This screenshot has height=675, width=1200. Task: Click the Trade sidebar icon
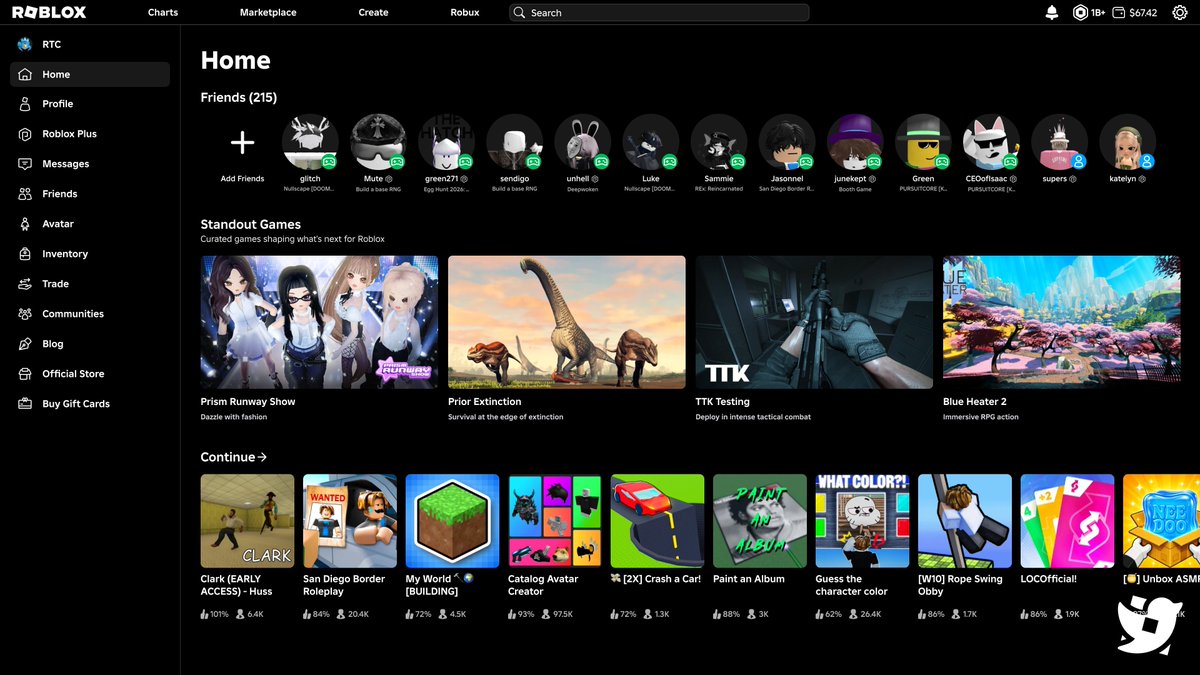click(25, 284)
